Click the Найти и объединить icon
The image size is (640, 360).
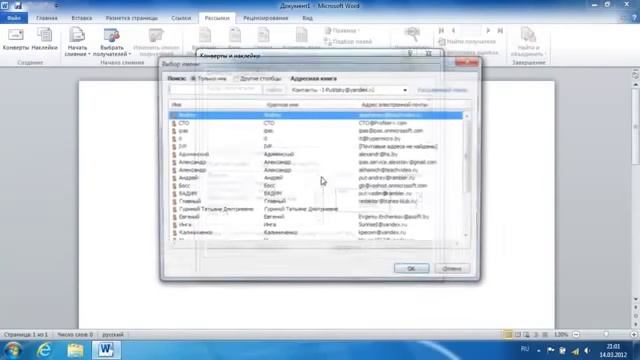pyautogui.click(x=528, y=36)
